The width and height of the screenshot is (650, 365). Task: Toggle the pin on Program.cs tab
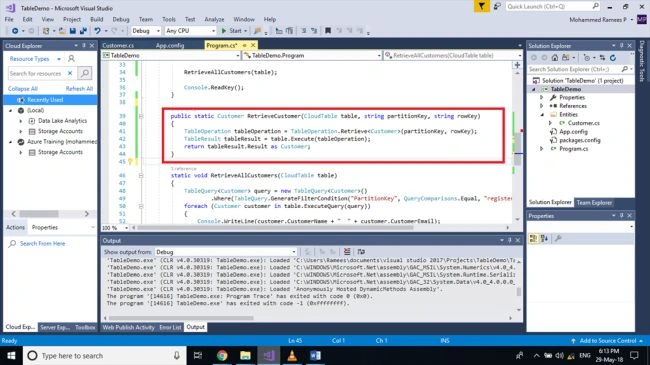click(245, 45)
